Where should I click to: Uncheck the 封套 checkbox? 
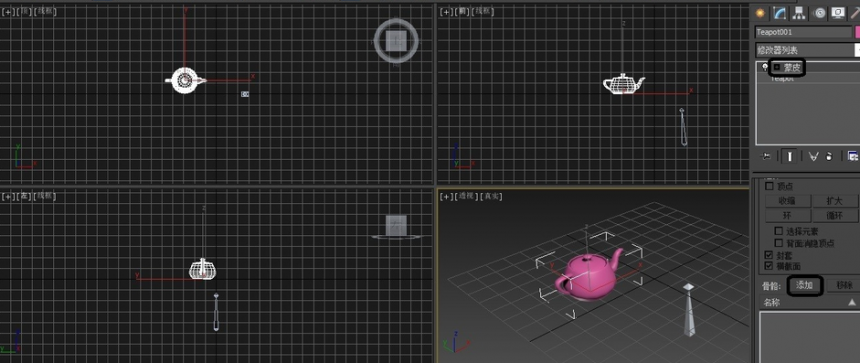[x=769, y=256]
